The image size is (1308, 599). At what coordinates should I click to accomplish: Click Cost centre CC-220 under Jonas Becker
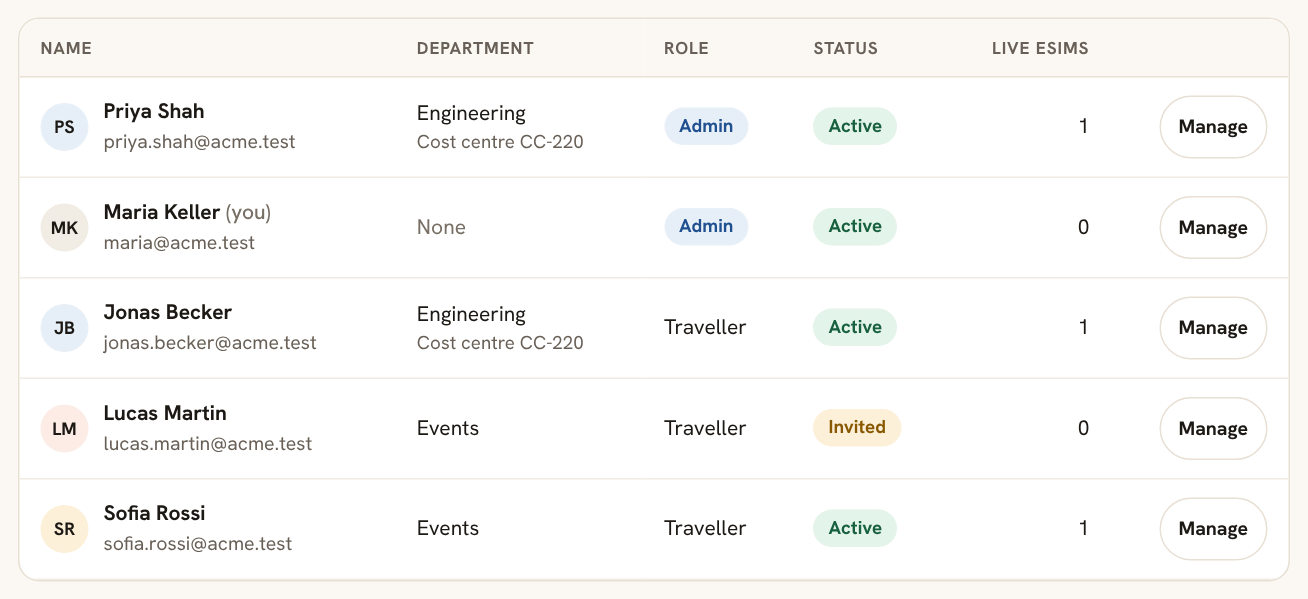pos(500,343)
